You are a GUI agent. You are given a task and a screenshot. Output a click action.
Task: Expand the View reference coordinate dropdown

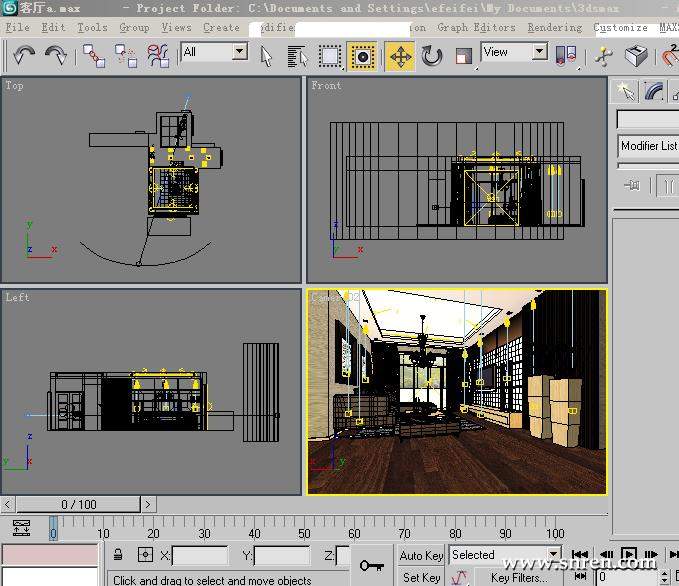[x=514, y=52]
